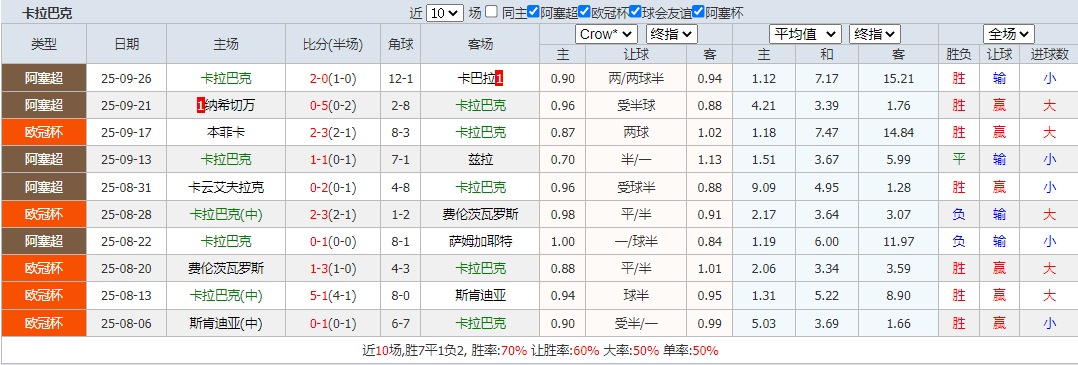Click the red card badge next to 纳希切万
Viewport: 1078px width, 365px height.
coord(200,105)
